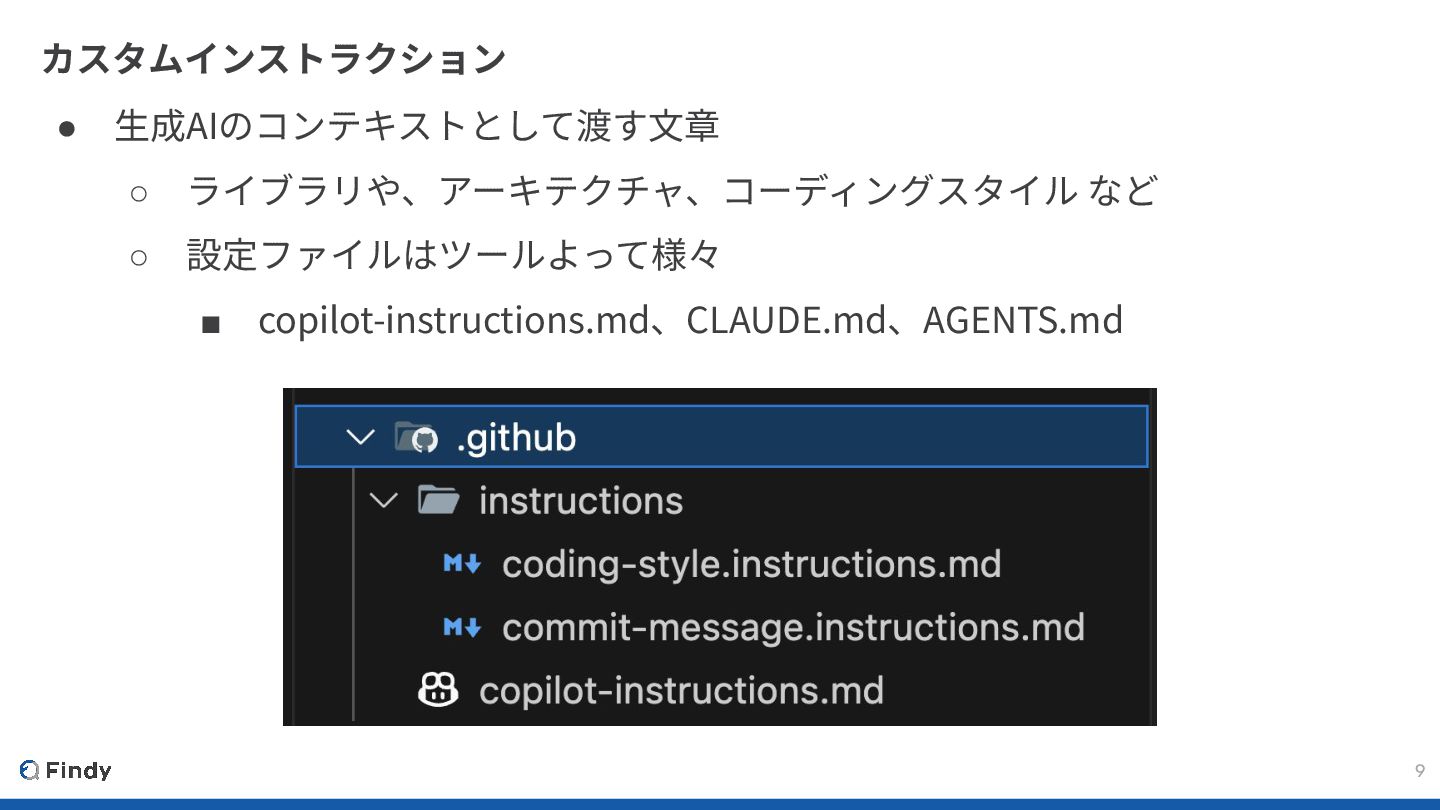
Task: Select the .github folder row
Action: (721, 436)
